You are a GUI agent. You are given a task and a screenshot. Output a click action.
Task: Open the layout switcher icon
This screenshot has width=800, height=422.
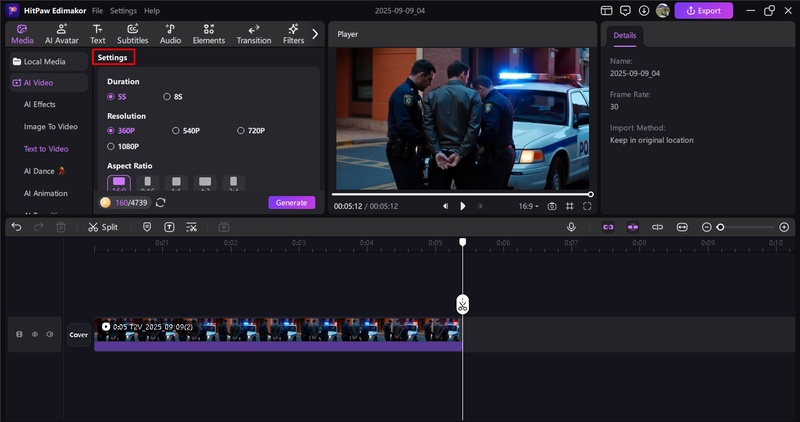pyautogui.click(x=606, y=11)
